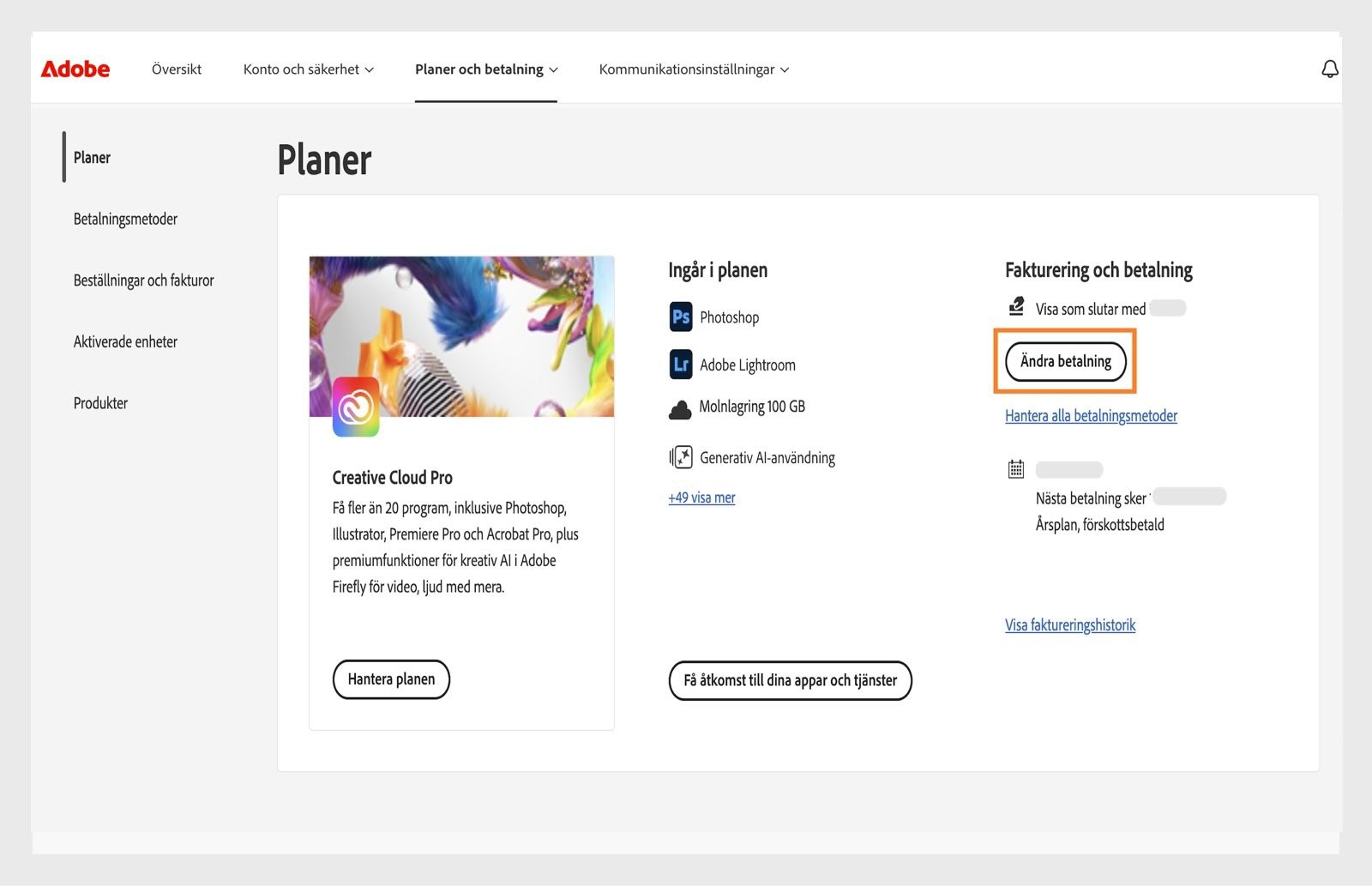Click Nästa betalning sker text

(1091, 498)
